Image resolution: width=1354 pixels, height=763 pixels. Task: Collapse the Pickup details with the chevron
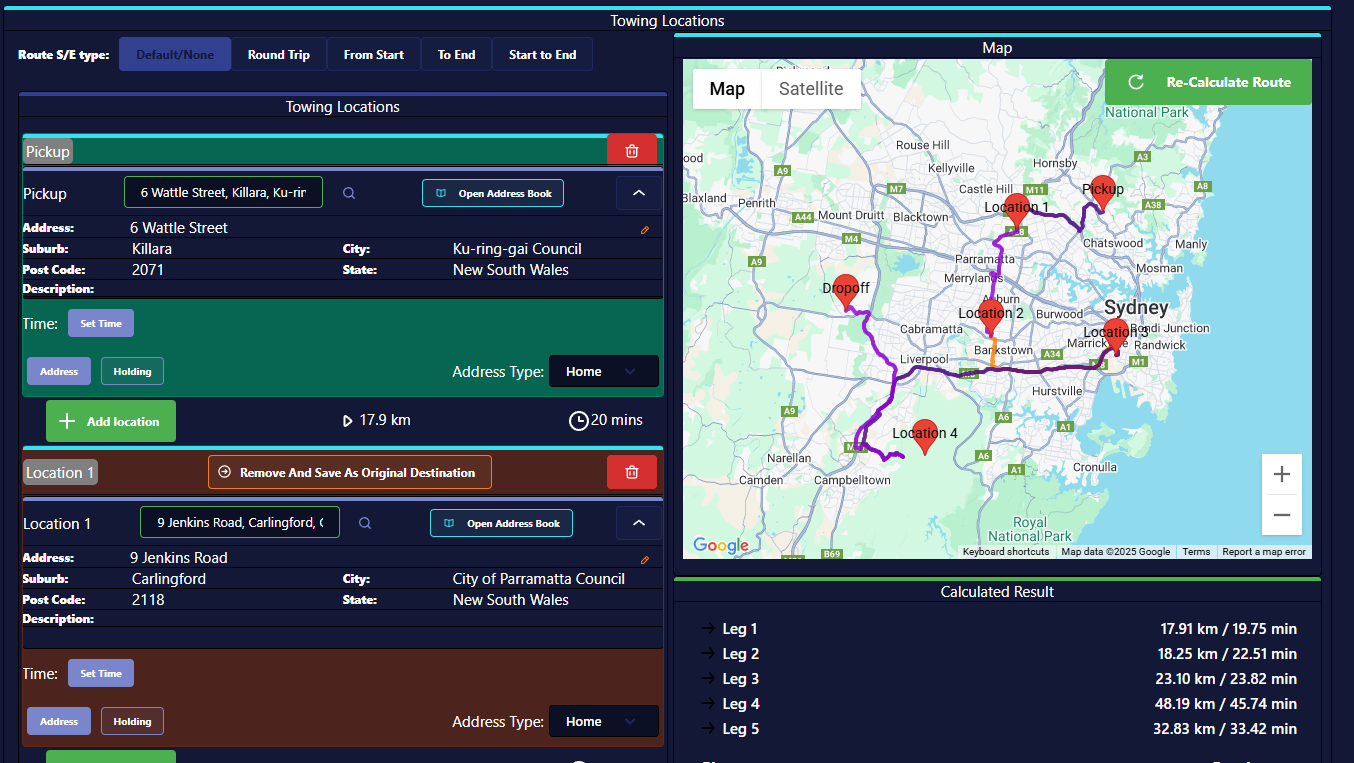[x=638, y=192]
